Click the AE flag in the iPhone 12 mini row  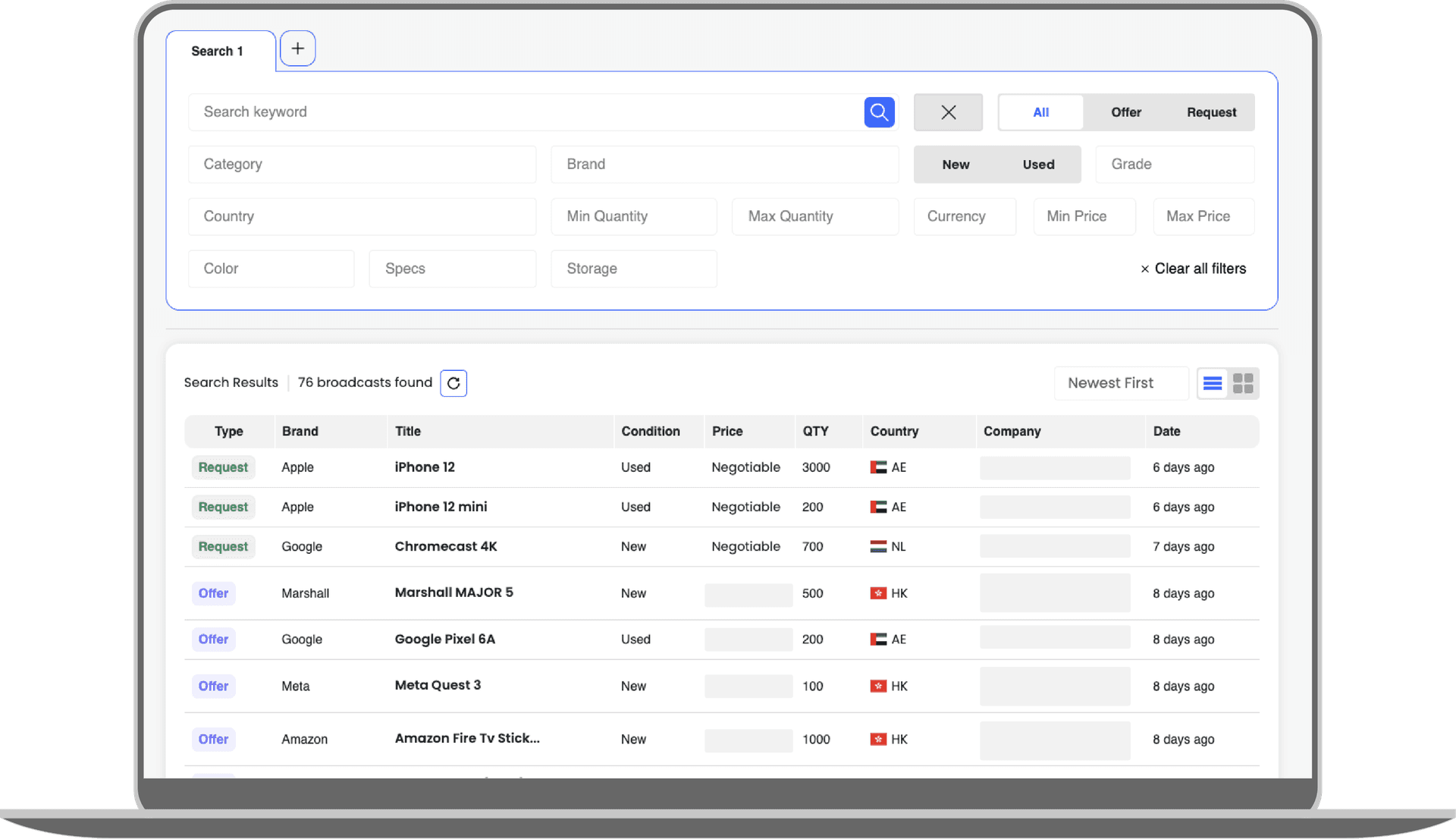878,507
